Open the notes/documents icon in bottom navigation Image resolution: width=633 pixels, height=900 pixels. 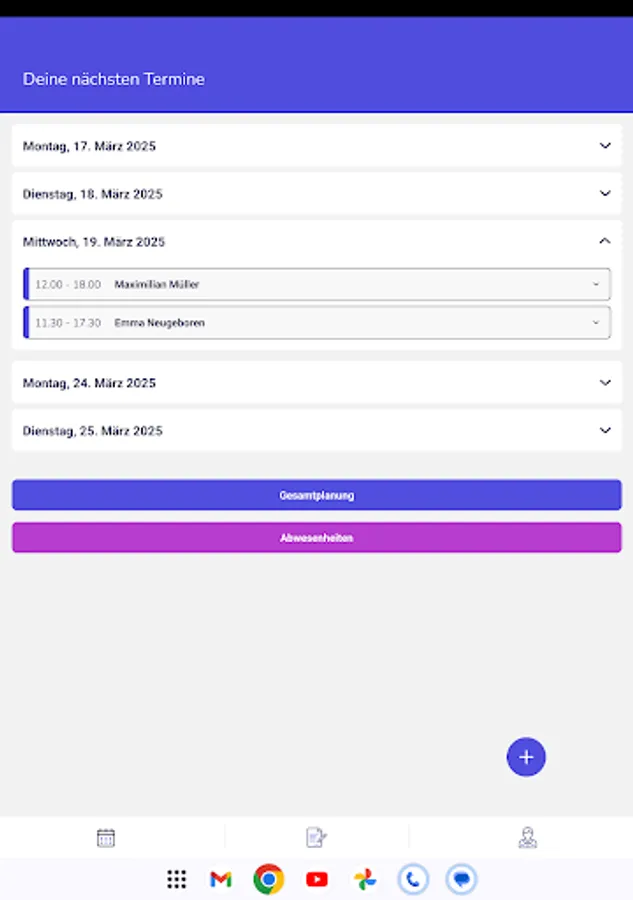[316, 837]
